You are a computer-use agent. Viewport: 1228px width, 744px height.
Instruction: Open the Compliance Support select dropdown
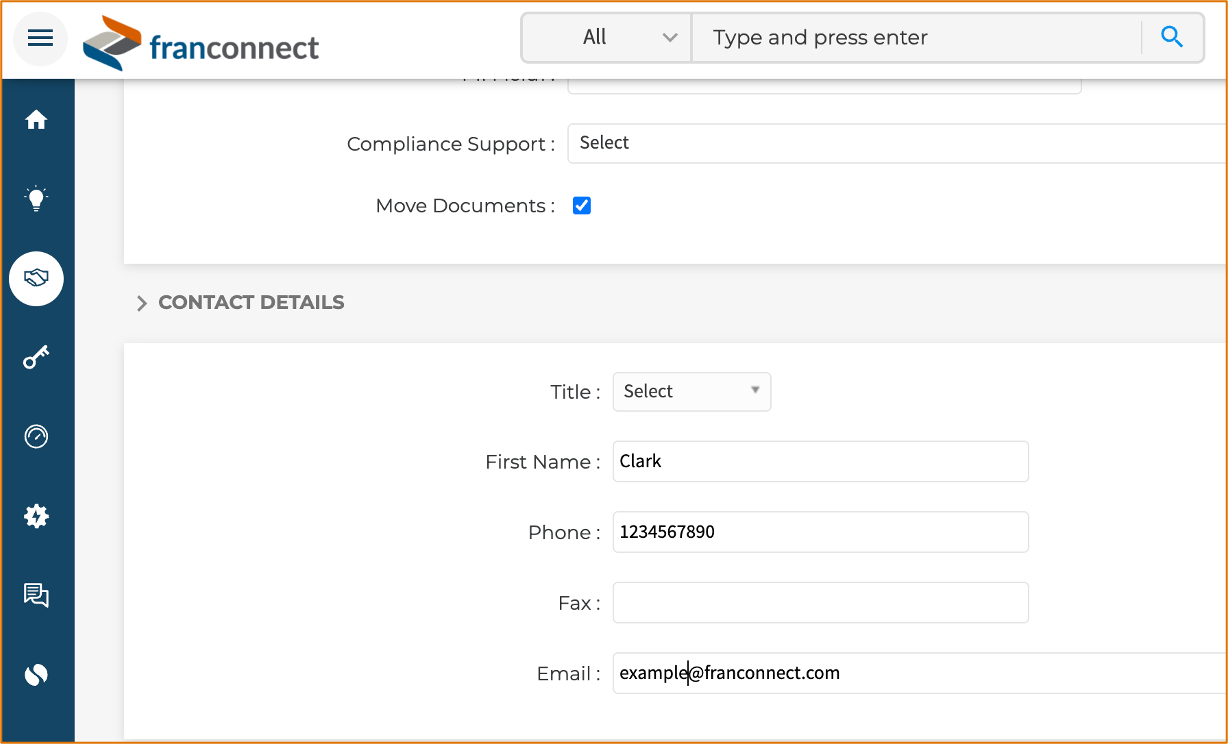(x=897, y=143)
